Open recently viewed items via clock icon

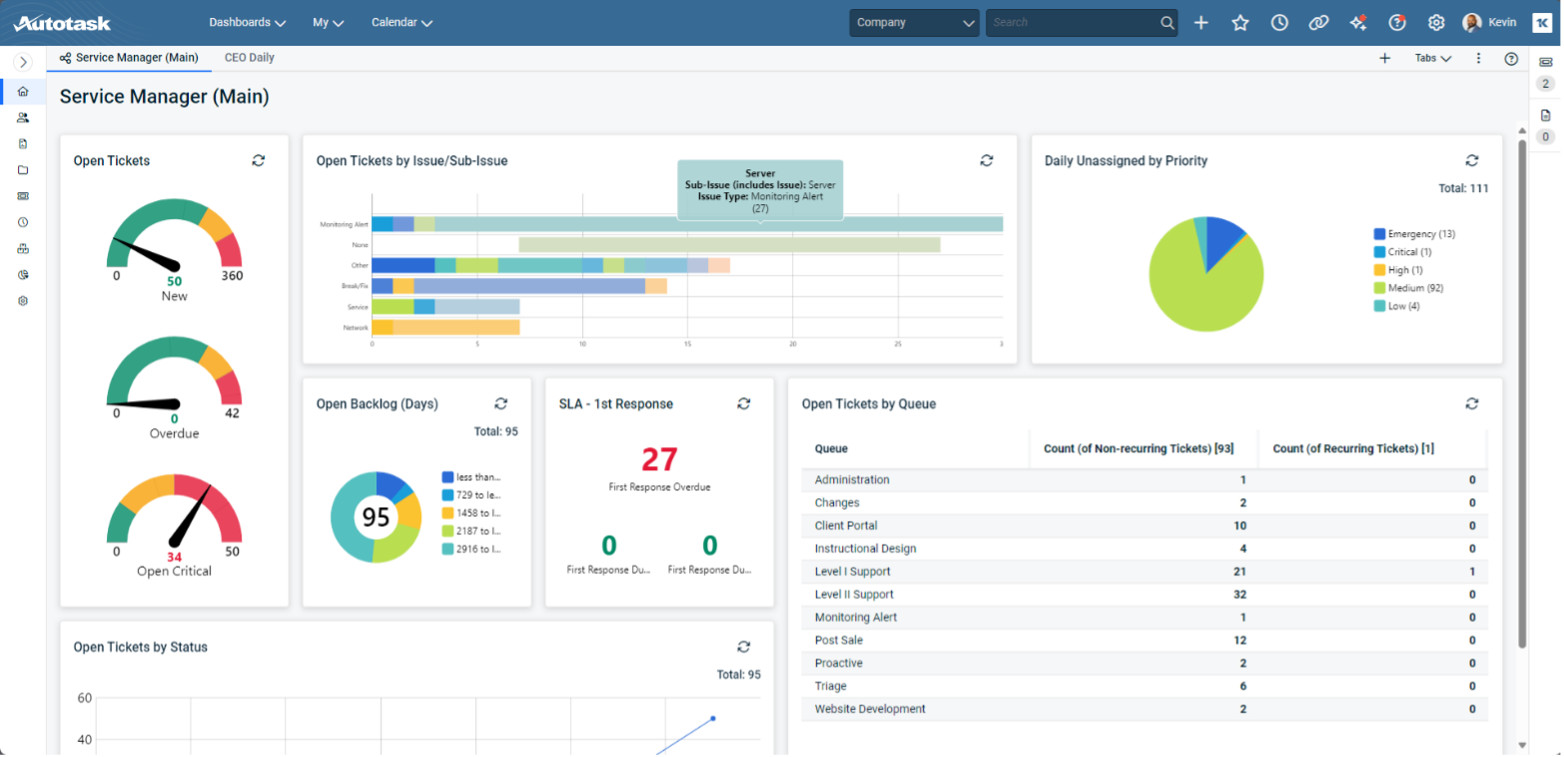(1279, 22)
